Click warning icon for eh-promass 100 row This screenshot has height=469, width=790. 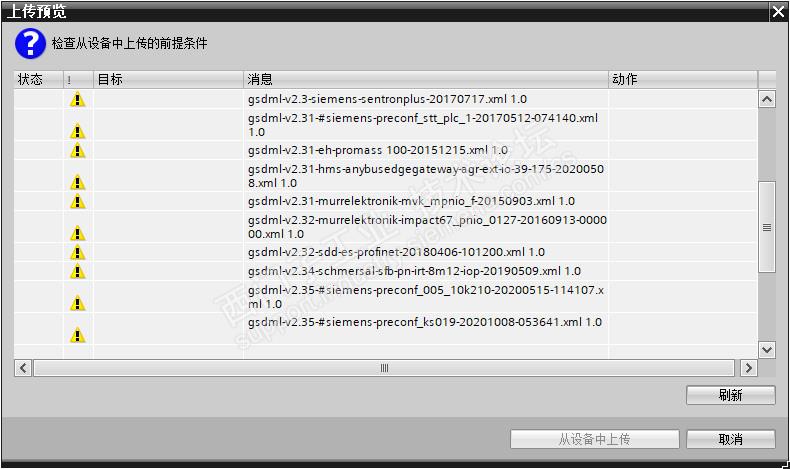click(78, 150)
